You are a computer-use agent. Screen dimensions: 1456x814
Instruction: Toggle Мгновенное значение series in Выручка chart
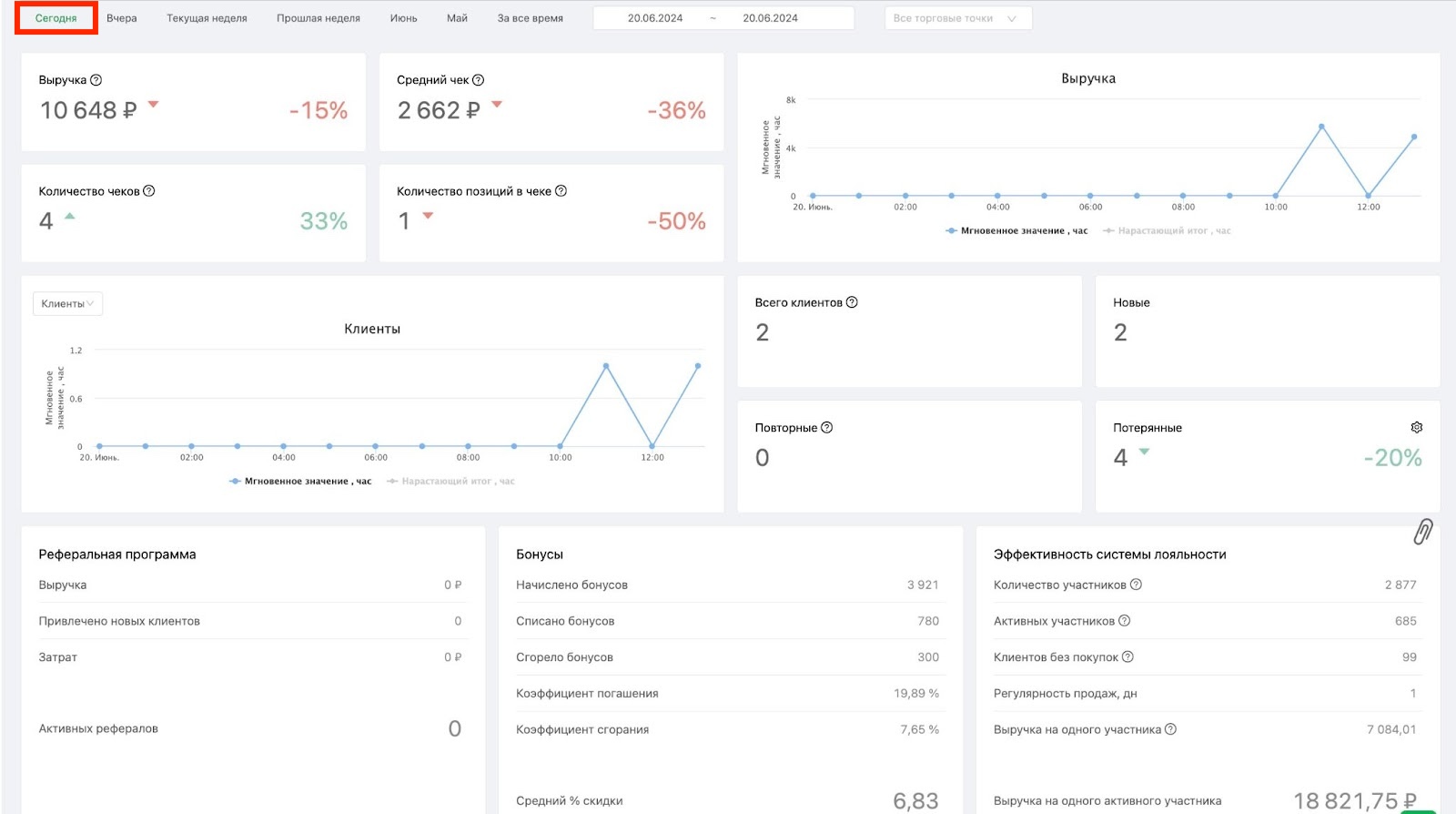pos(1016,231)
